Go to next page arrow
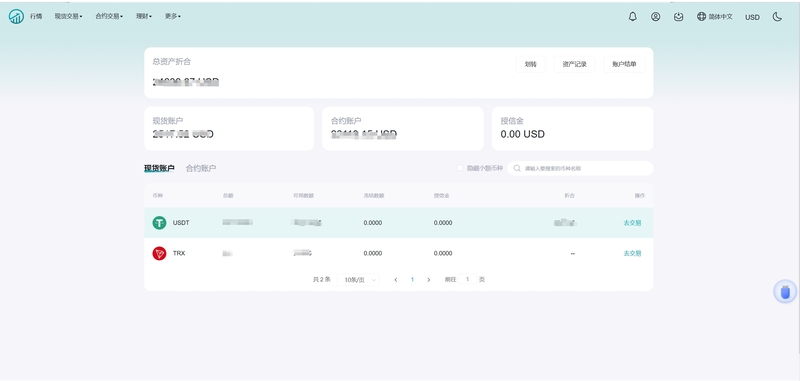 429,280
